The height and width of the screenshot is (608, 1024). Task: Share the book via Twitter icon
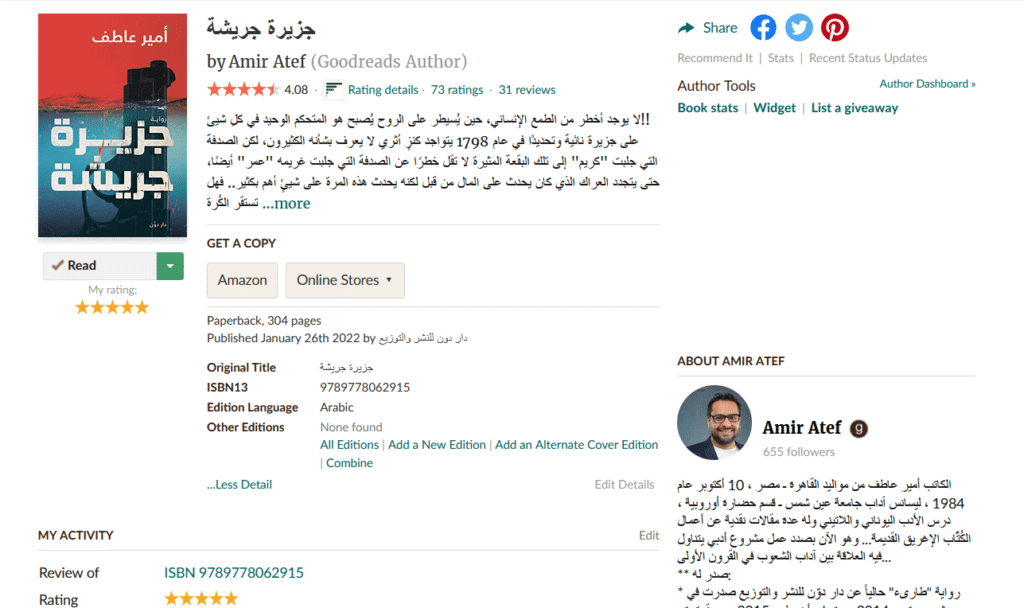click(x=799, y=27)
